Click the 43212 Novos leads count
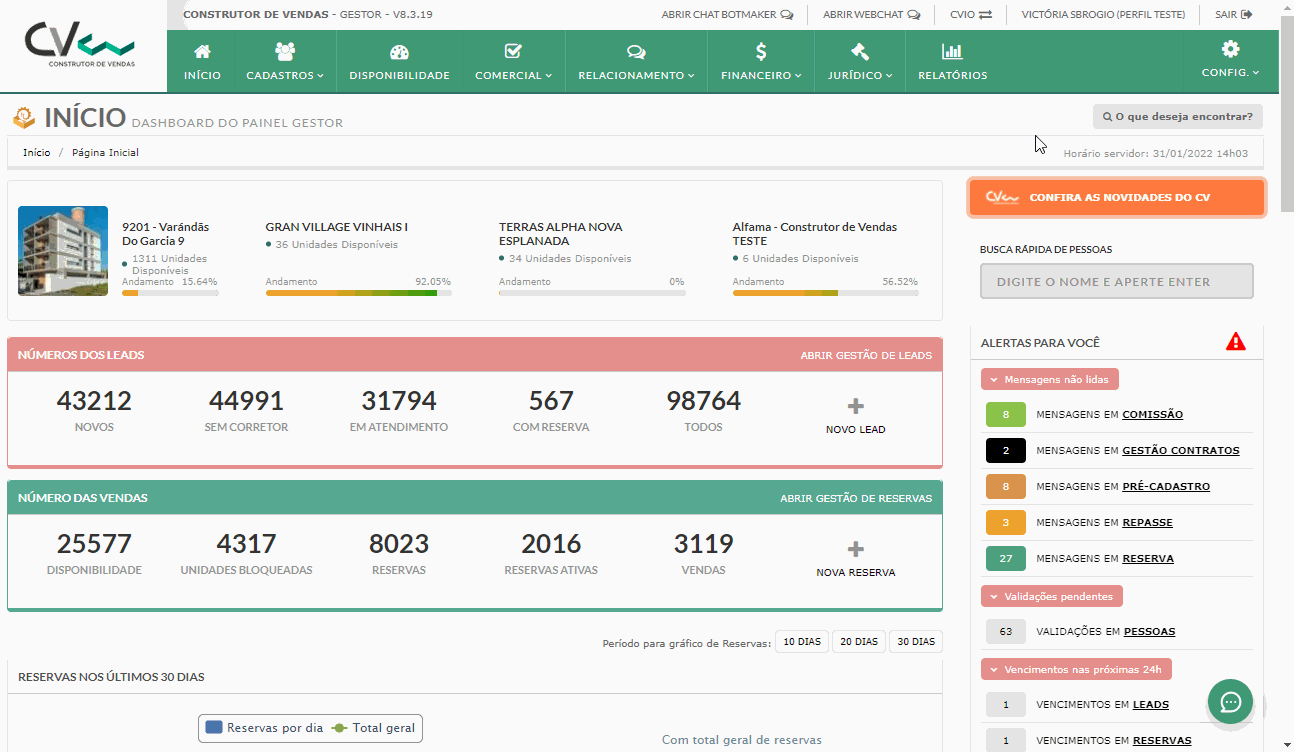 click(94, 401)
